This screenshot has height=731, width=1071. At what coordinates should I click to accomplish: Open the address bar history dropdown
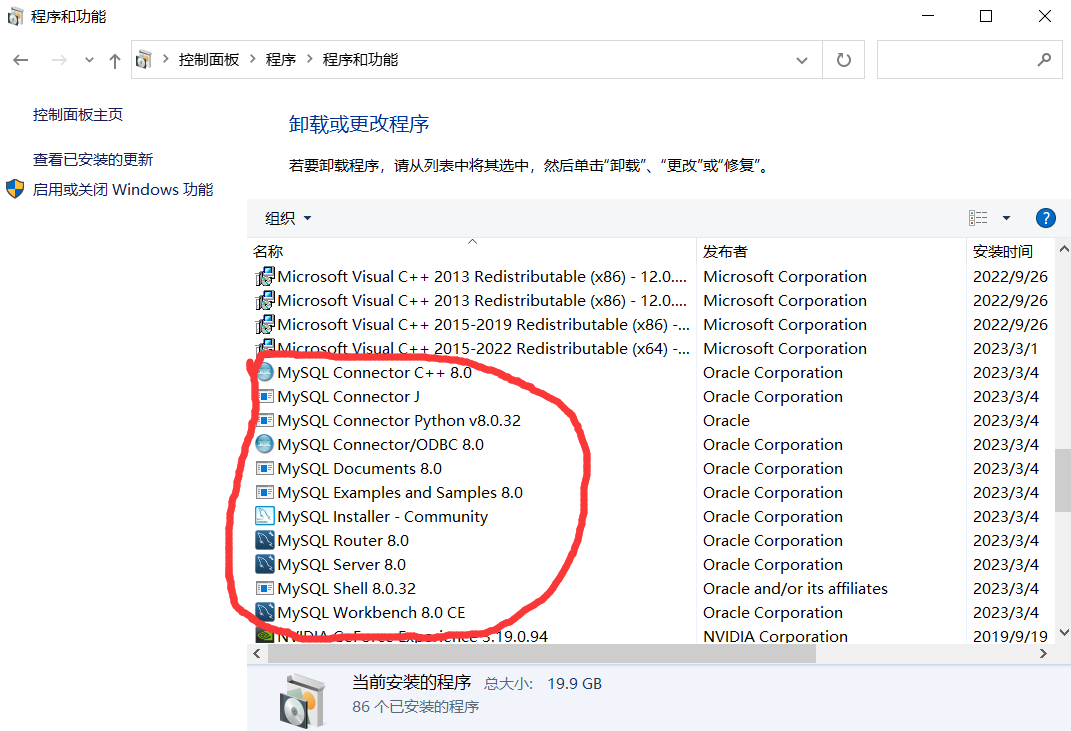point(802,60)
